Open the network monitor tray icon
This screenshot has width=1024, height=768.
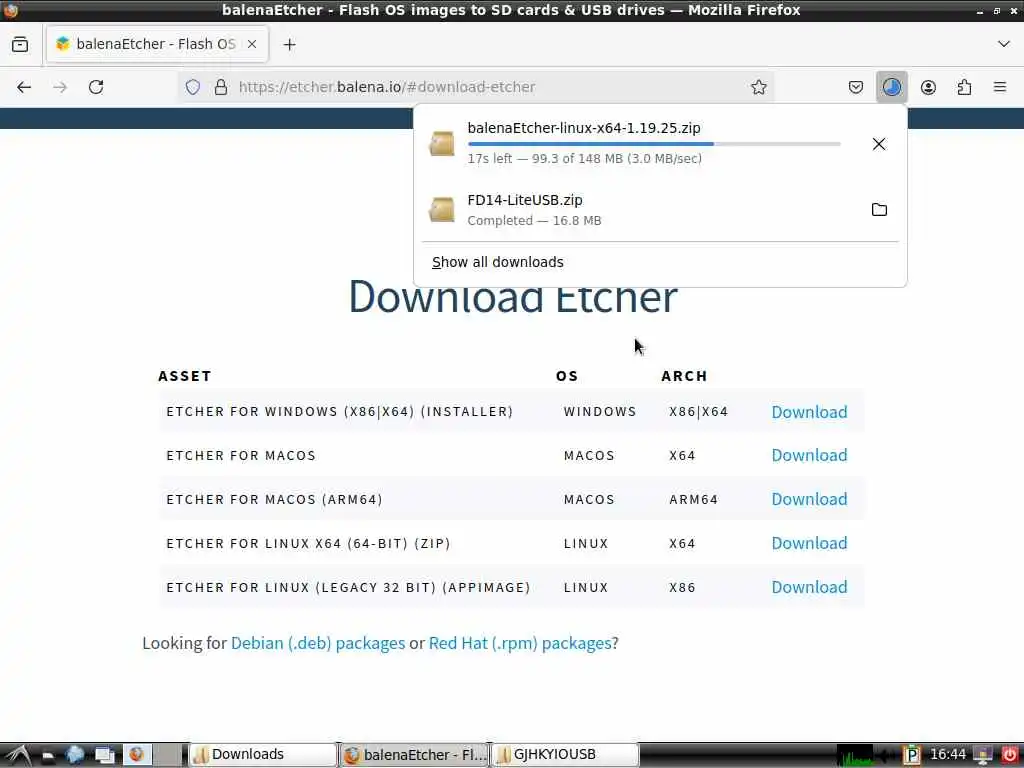982,755
